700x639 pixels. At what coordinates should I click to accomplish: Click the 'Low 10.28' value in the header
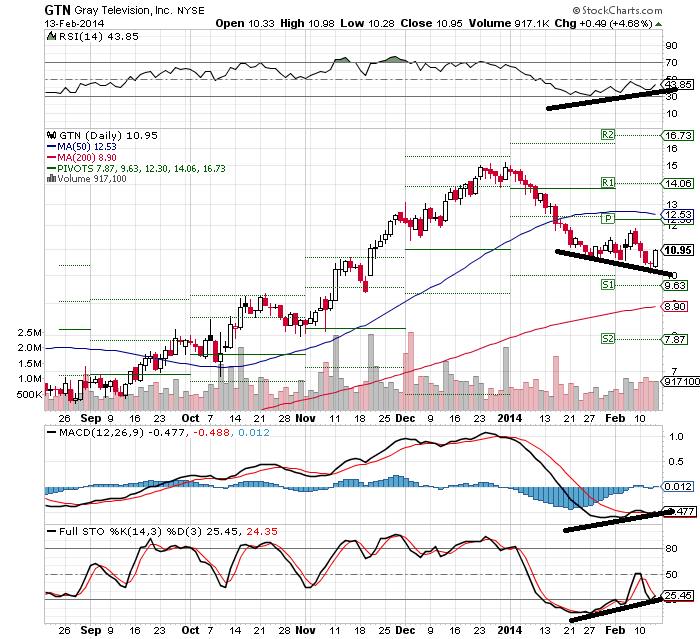pyautogui.click(x=367, y=23)
